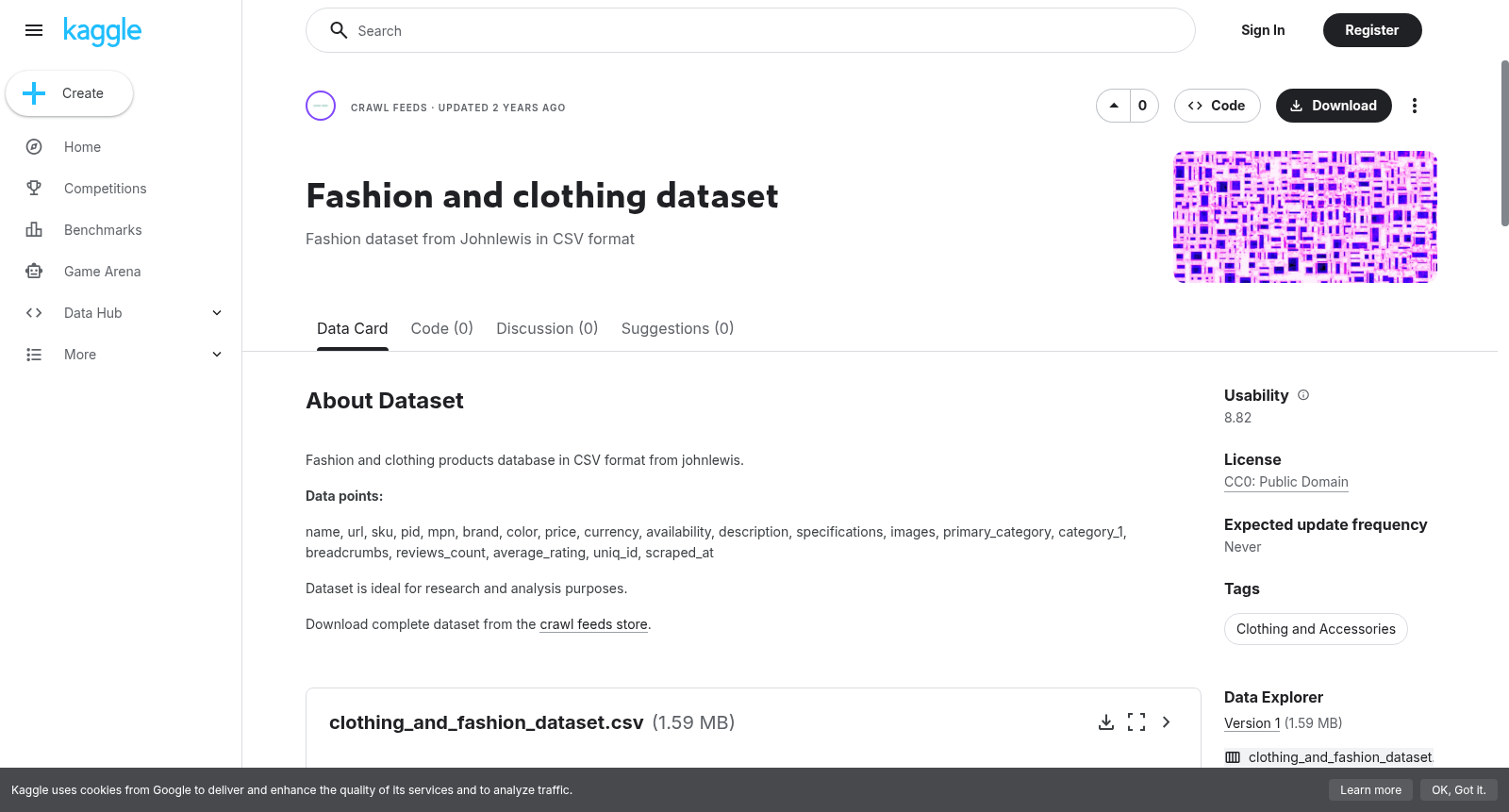Expand the csv preview to fullscreen
This screenshot has height=812, width=1509.
(x=1136, y=722)
